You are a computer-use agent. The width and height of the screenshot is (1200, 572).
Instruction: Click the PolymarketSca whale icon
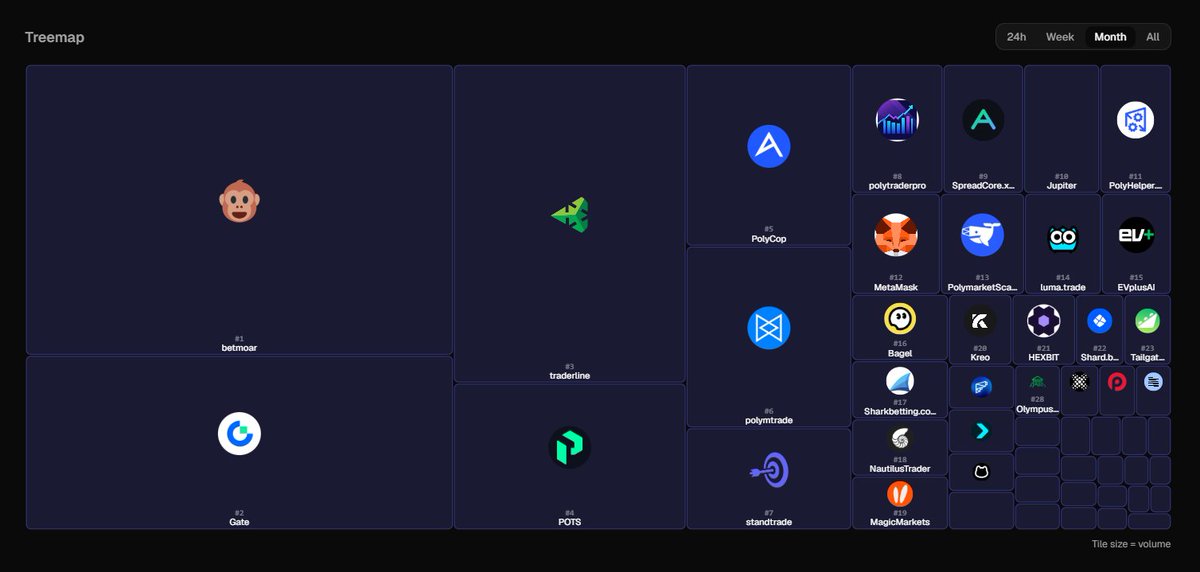982,235
